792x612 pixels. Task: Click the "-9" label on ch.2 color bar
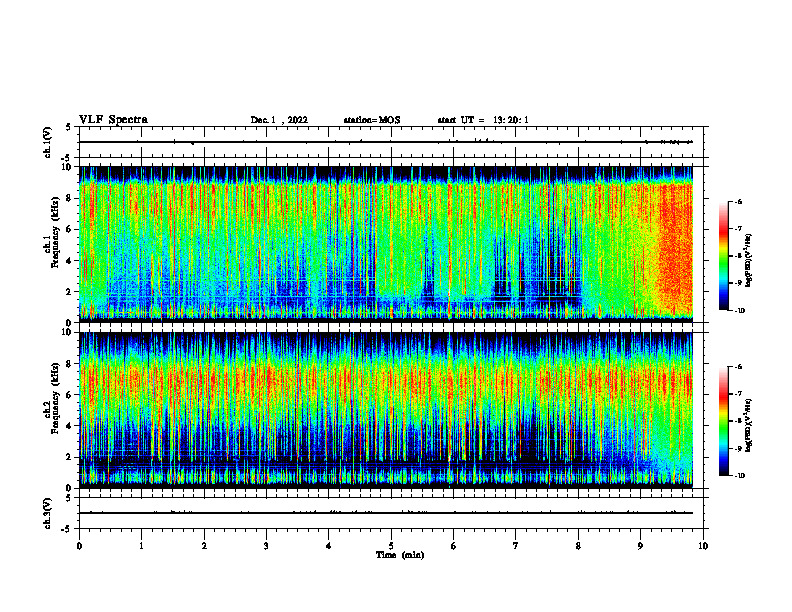tap(738, 448)
